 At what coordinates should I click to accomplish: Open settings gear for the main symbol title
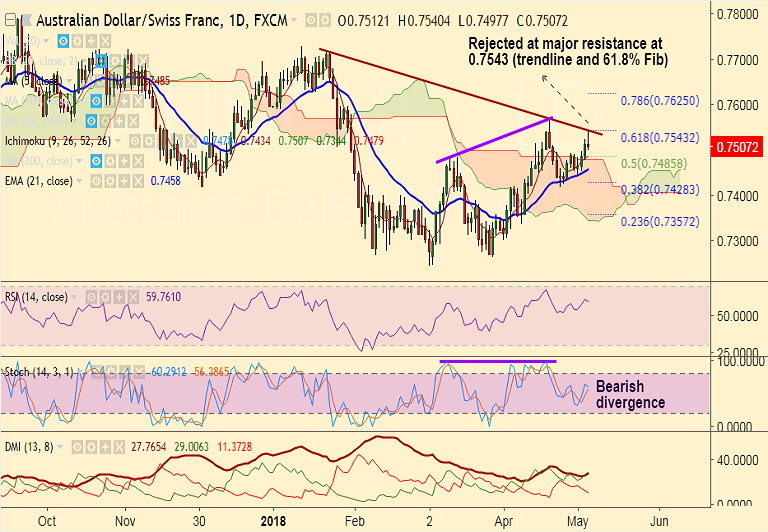tap(325, 21)
